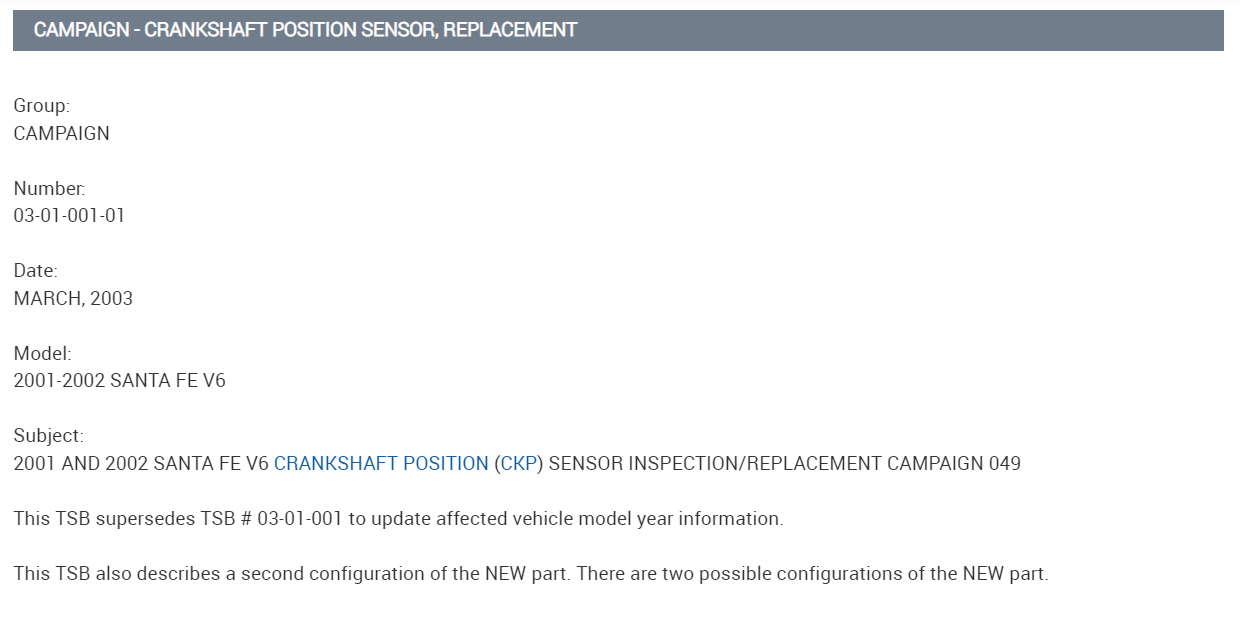
Task: Click the 2001 AND 2002 SANTA FE V6 subject text
Action: tap(141, 464)
